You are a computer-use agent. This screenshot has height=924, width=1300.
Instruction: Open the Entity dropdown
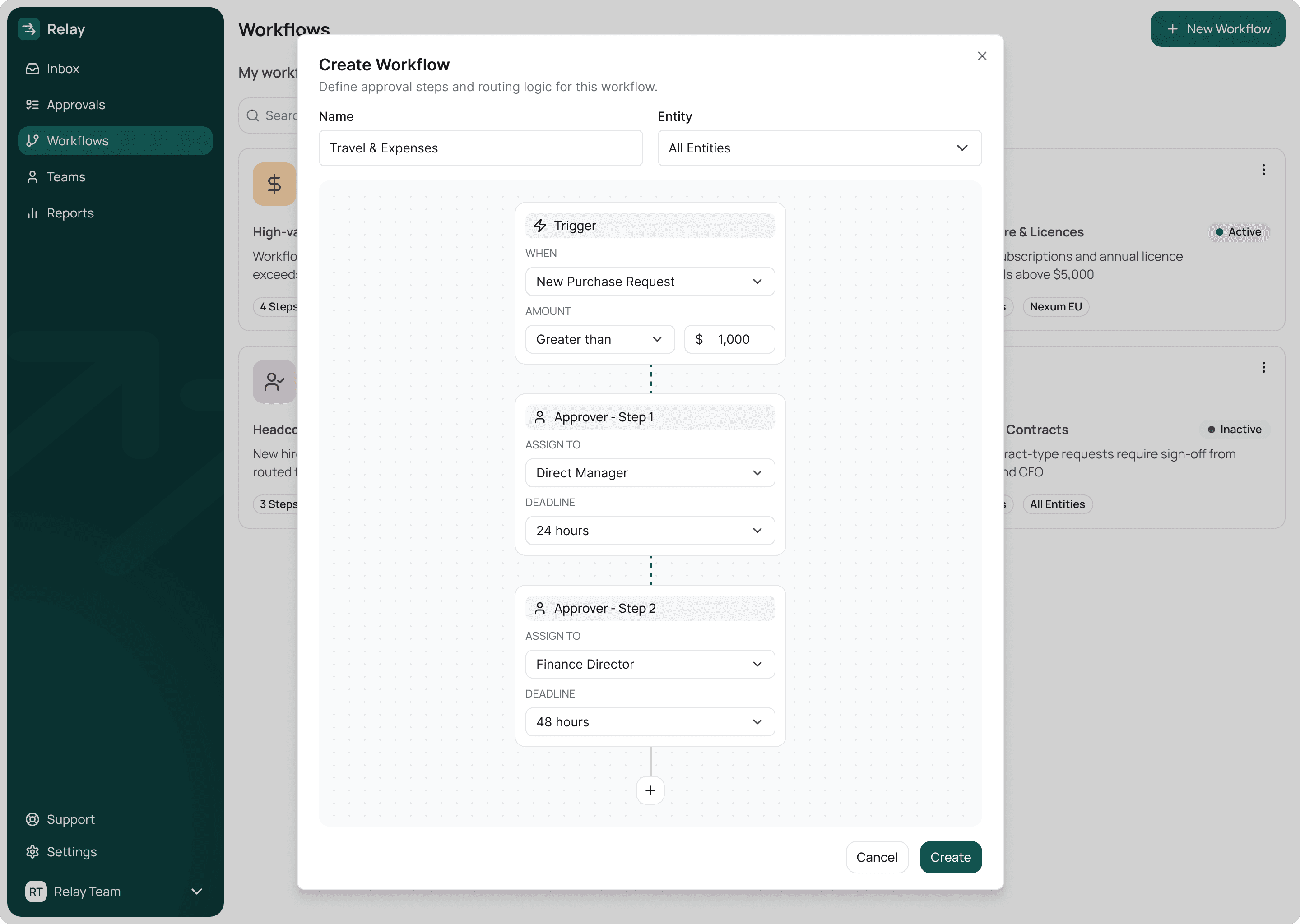tap(819, 148)
